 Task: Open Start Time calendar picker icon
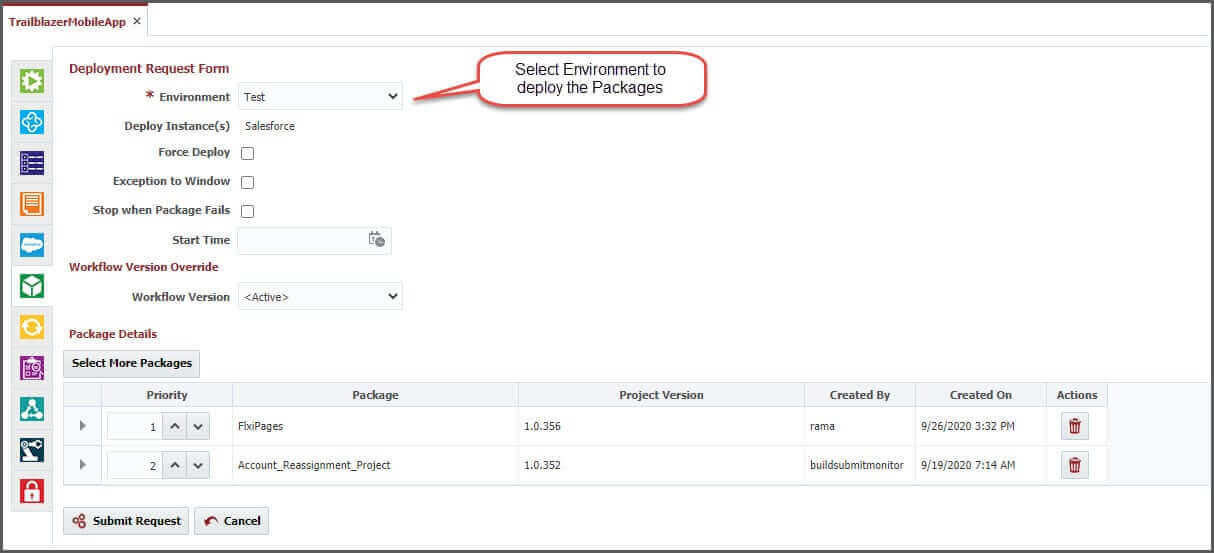pyautogui.click(x=376, y=240)
